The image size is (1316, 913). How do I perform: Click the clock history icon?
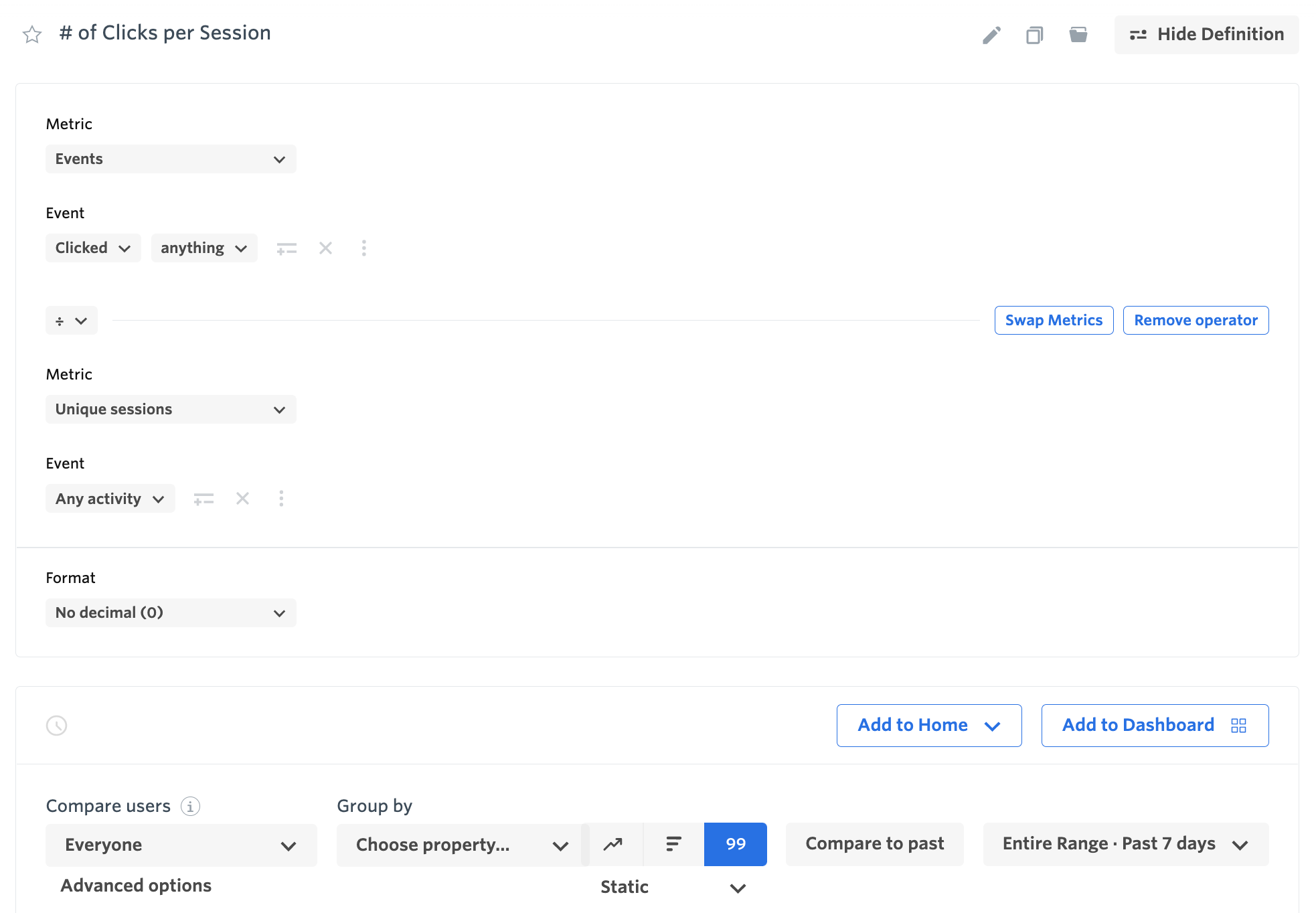click(x=57, y=726)
